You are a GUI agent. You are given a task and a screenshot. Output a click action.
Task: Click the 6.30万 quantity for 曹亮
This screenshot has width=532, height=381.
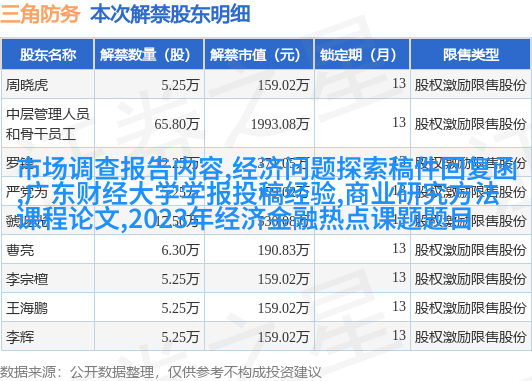click(180, 250)
